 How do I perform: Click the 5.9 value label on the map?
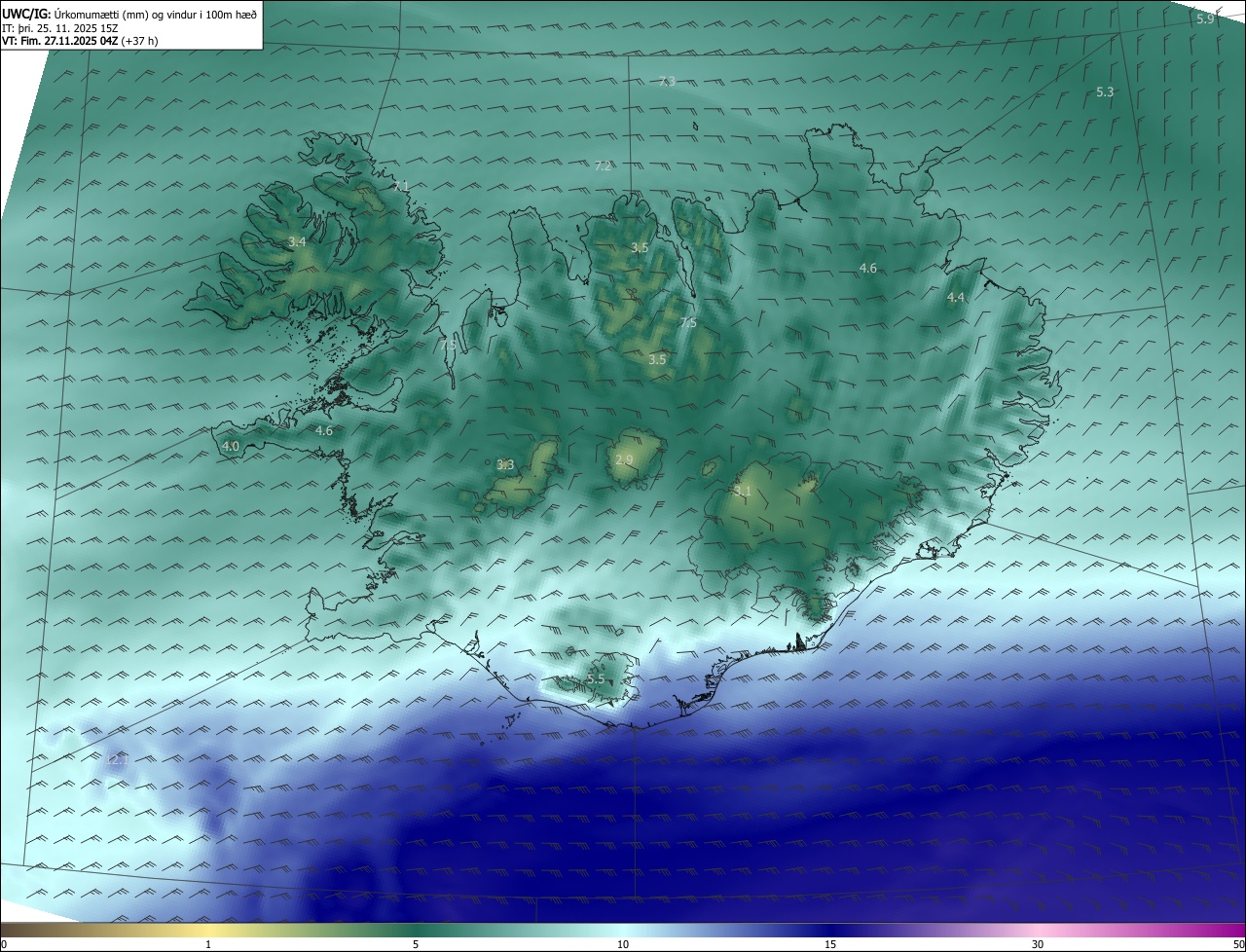[x=1205, y=18]
